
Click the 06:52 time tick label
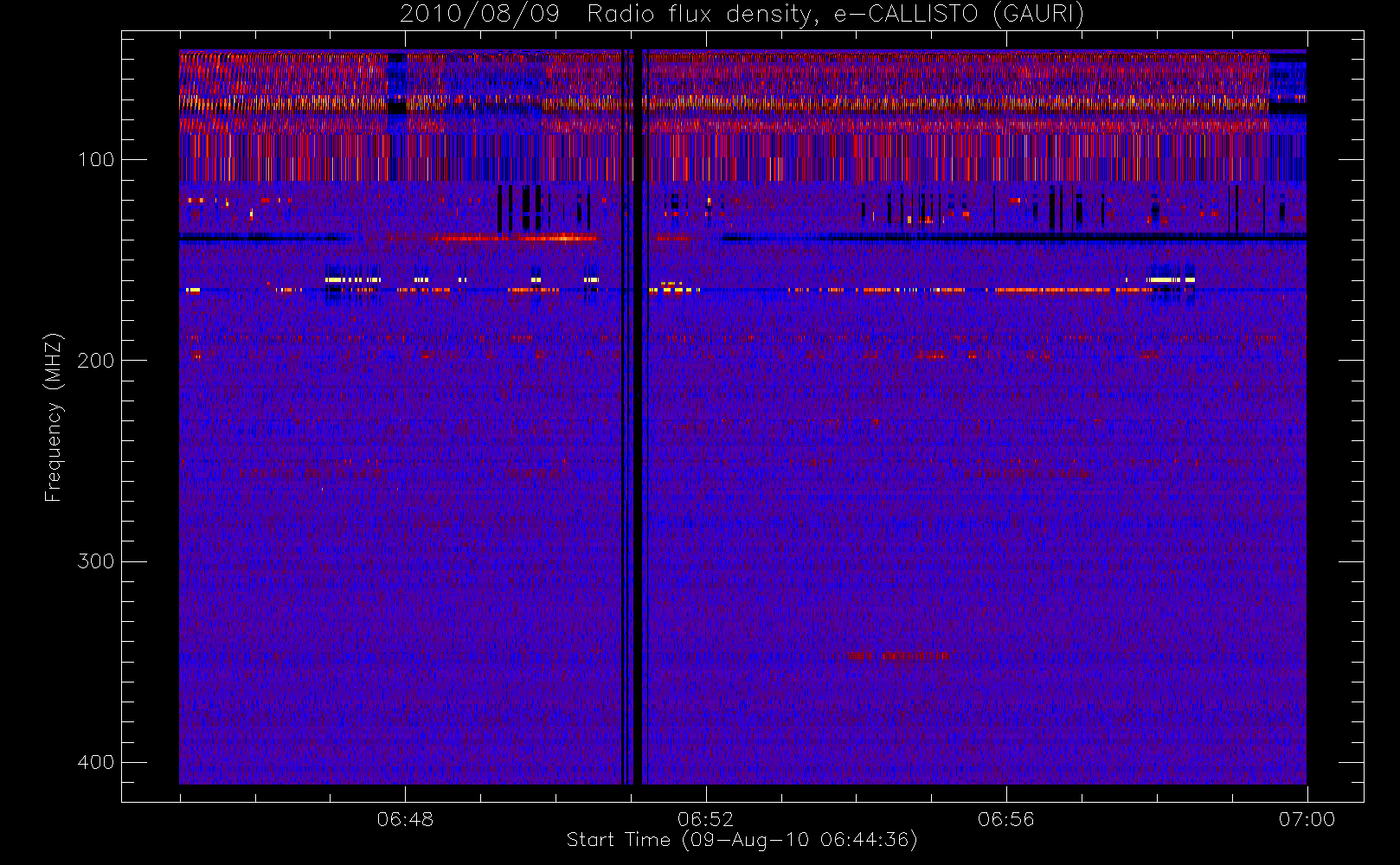point(705,819)
